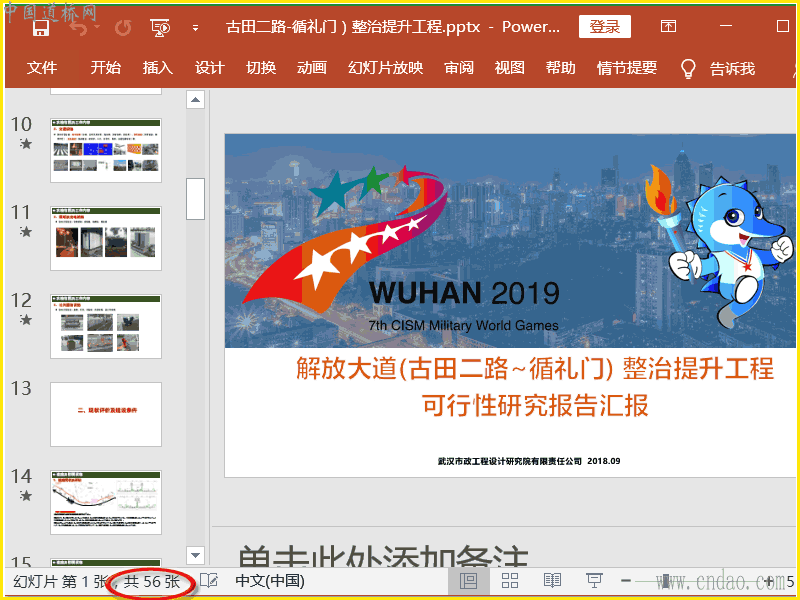Click the 告诉我 search box text

[x=732, y=68]
